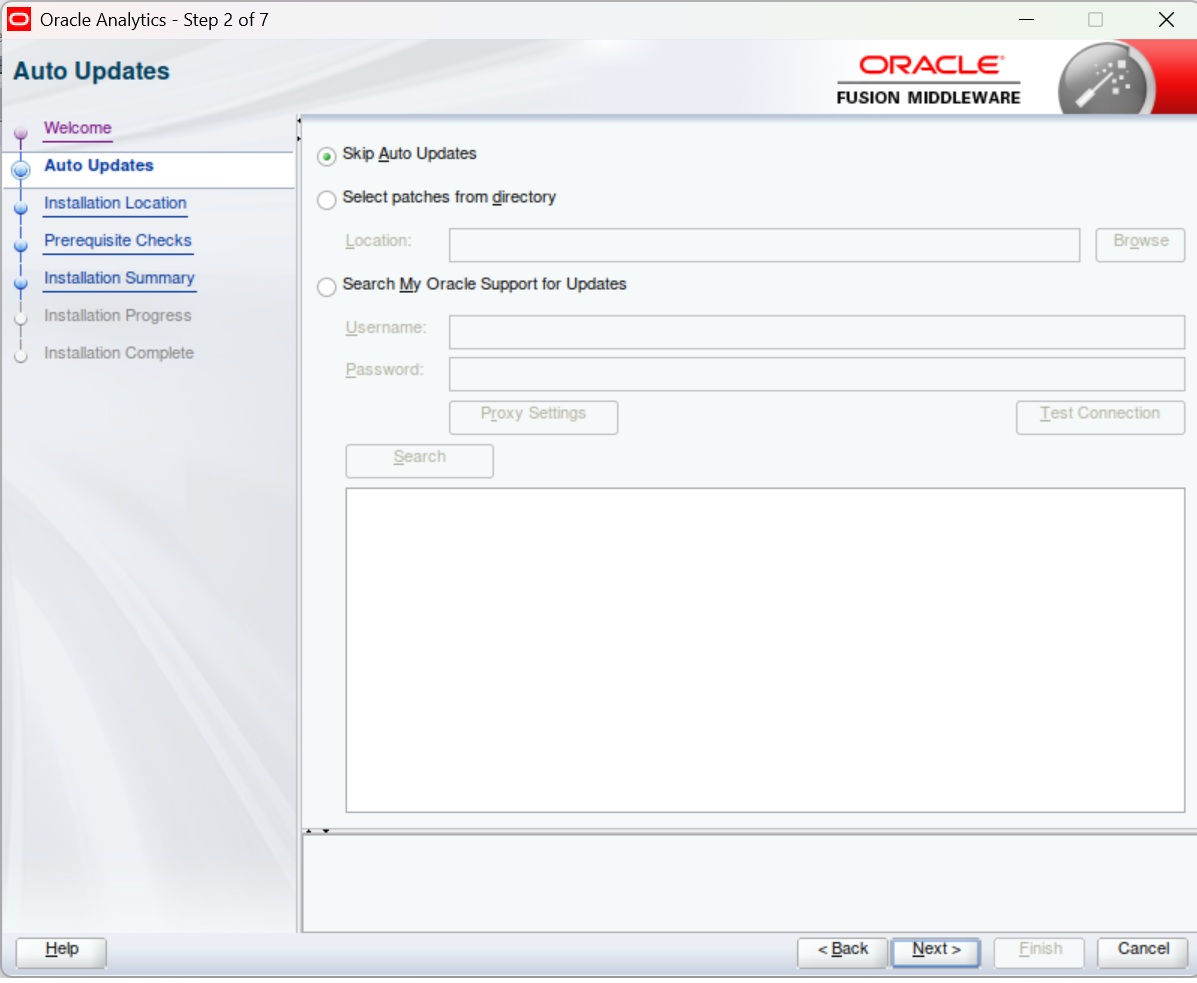The image size is (1197, 983).
Task: Select Search My Oracle Support for Updates
Action: [327, 287]
